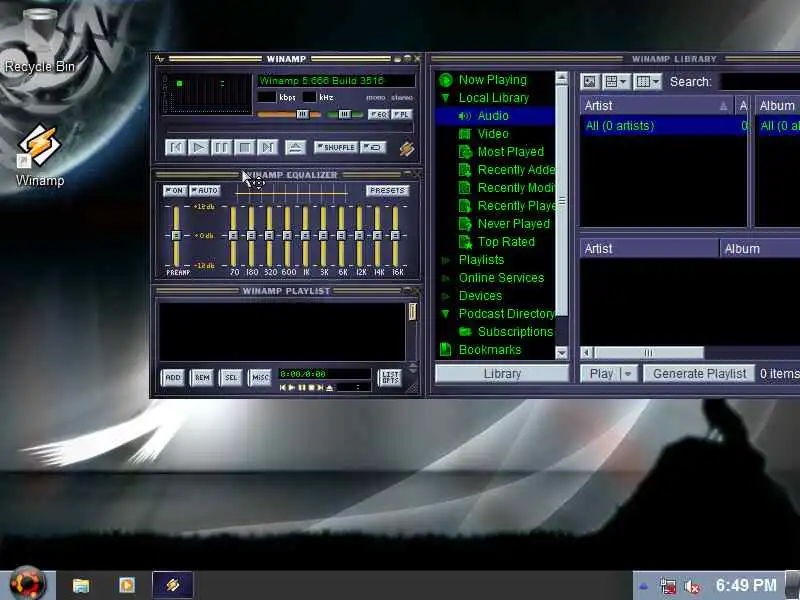This screenshot has width=800, height=600.
Task: Open the playlist SEL menu
Action: pos(231,378)
